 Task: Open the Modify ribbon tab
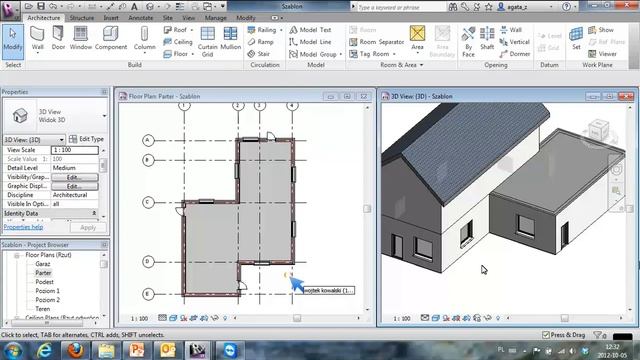pos(246,18)
